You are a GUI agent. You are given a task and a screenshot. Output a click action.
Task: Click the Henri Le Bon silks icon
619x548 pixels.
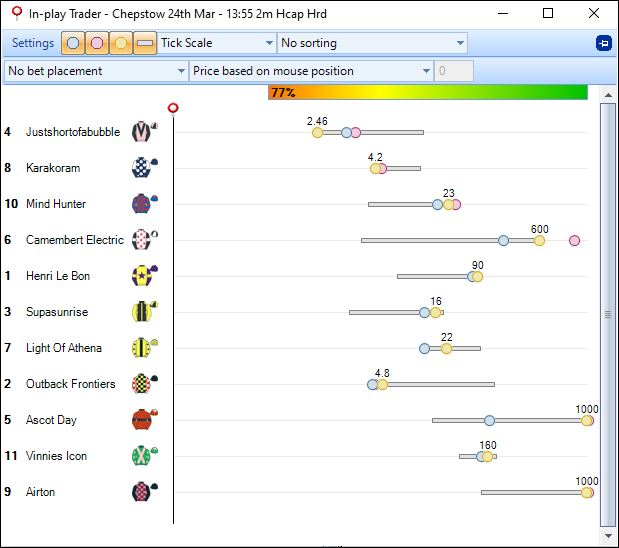145,275
